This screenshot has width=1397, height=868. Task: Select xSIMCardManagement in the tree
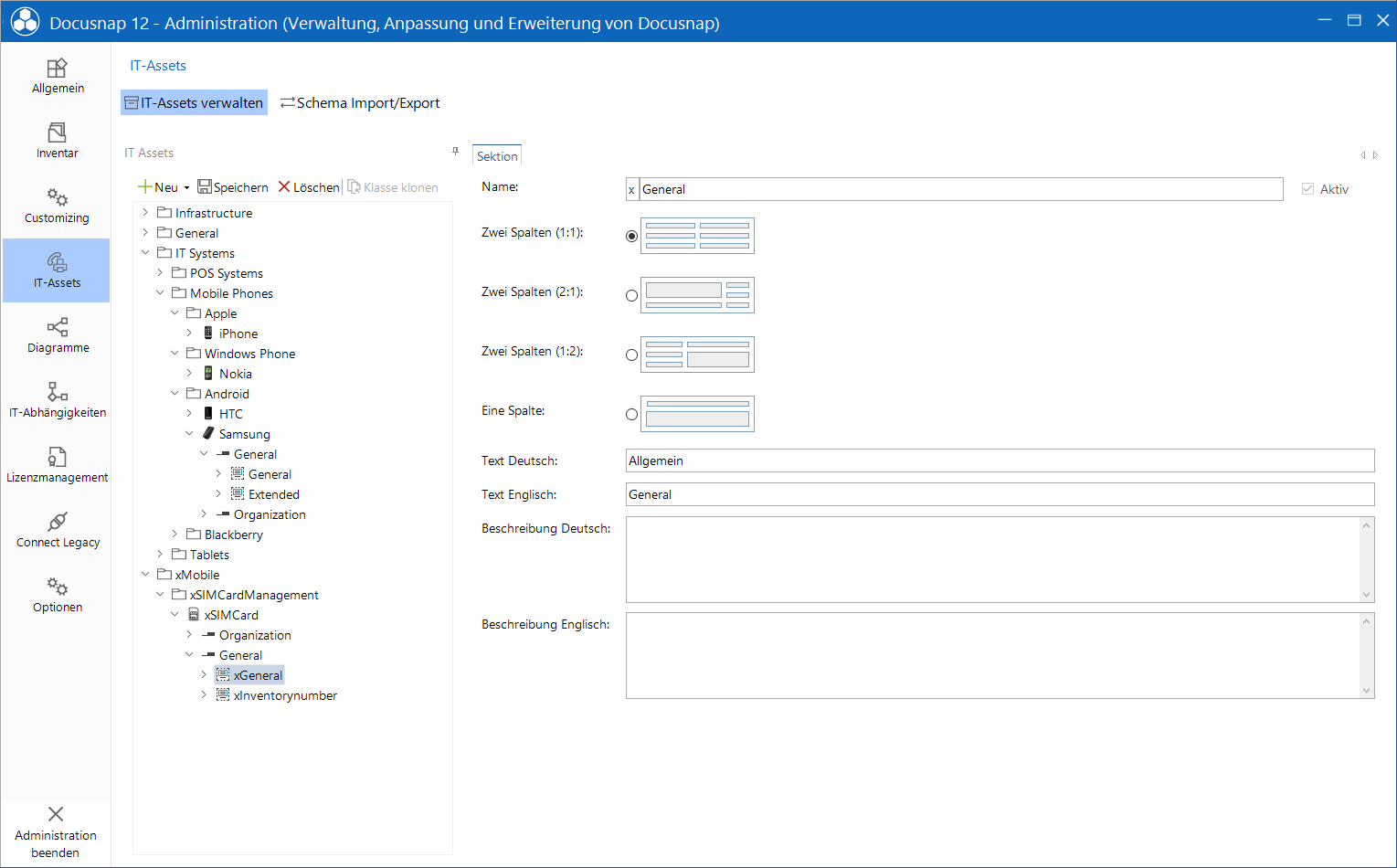tap(254, 595)
